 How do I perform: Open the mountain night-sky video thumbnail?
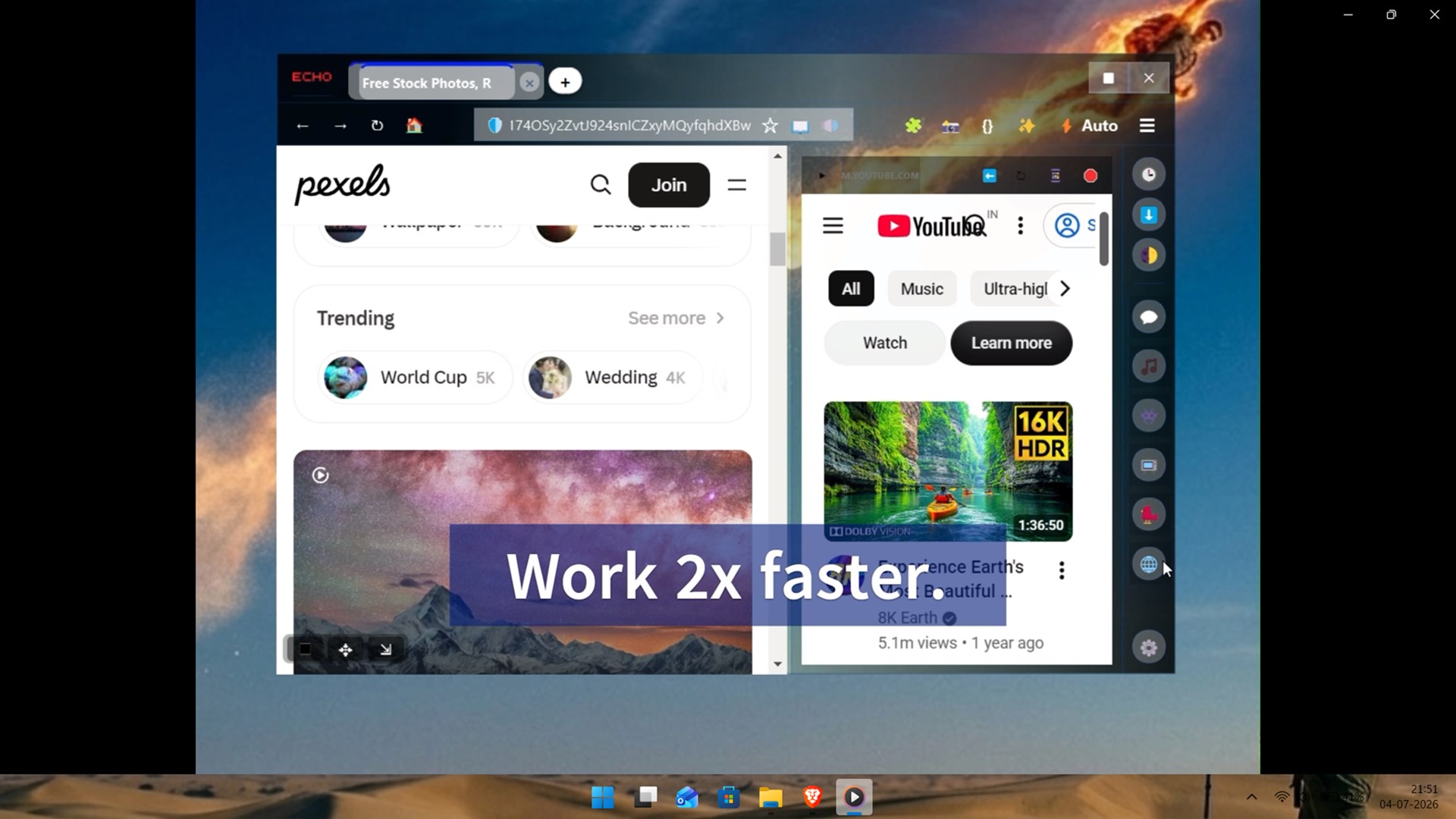point(522,562)
